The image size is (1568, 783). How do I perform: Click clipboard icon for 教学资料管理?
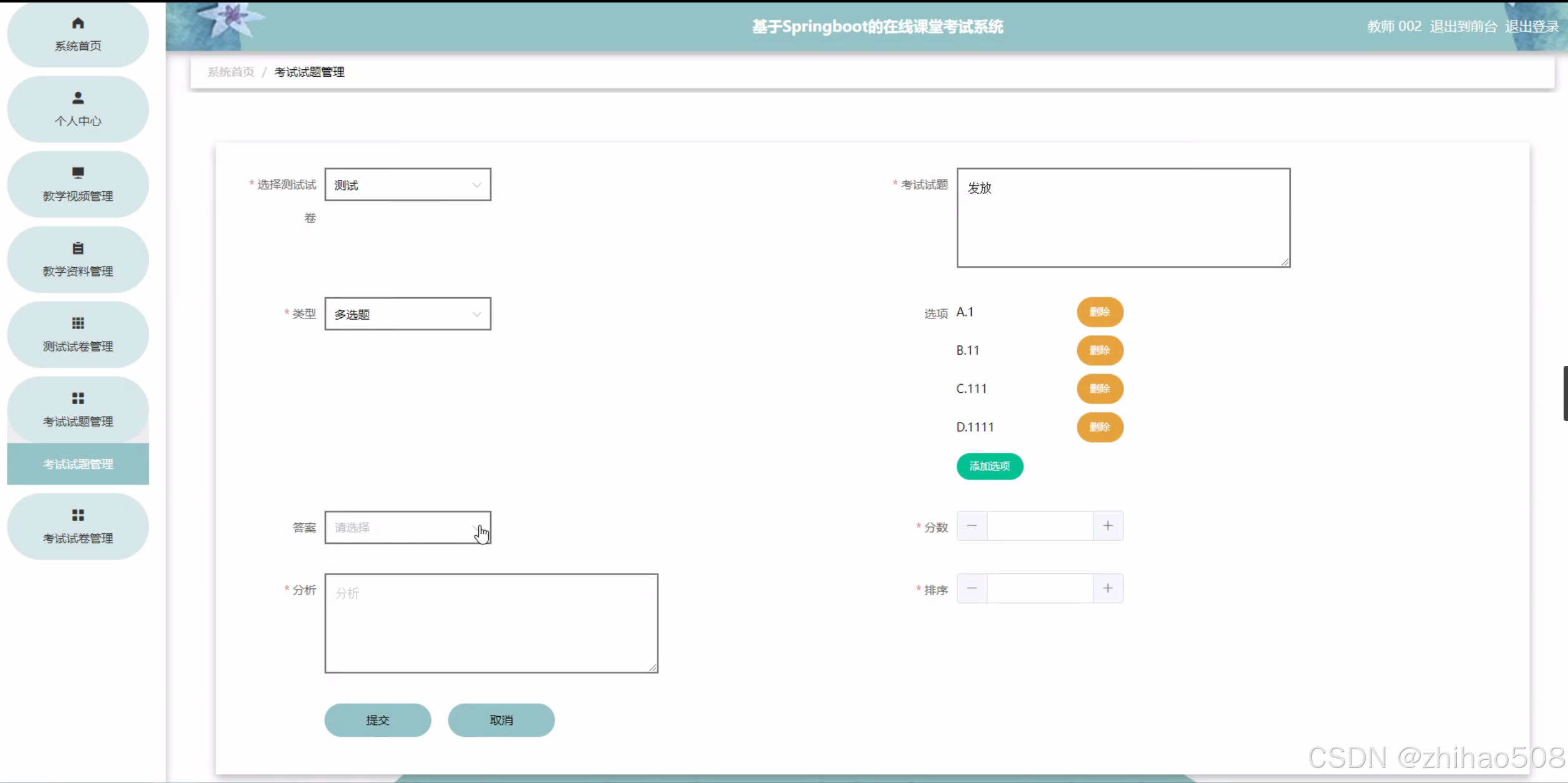[77, 249]
